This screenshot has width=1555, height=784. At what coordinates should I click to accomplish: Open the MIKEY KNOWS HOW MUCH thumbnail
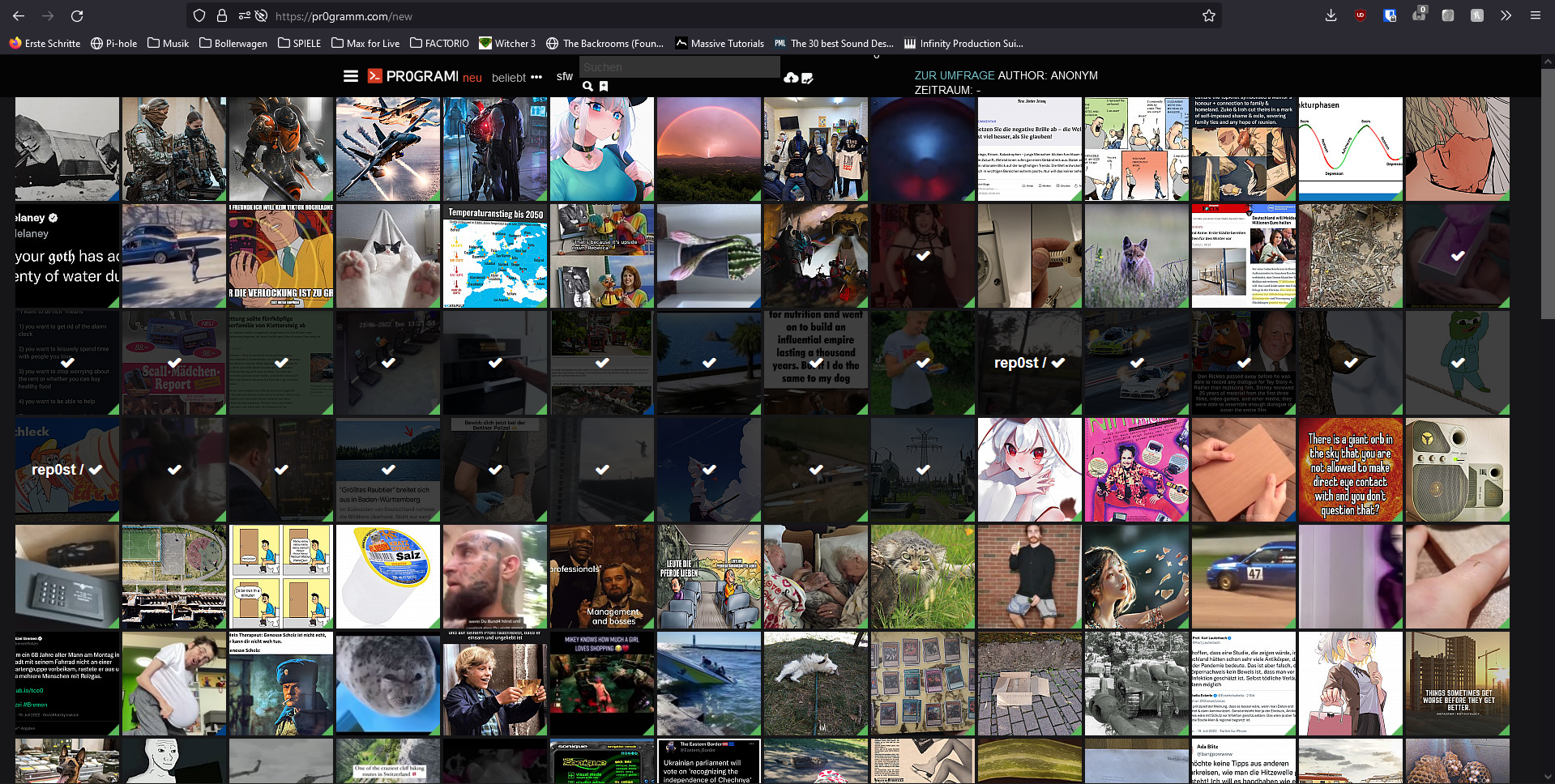(x=602, y=684)
